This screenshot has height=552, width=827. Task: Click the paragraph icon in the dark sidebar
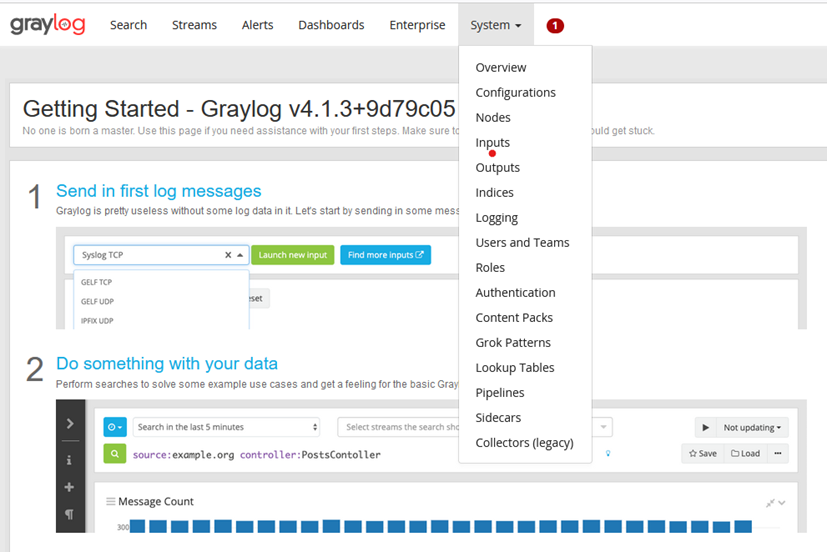70,514
